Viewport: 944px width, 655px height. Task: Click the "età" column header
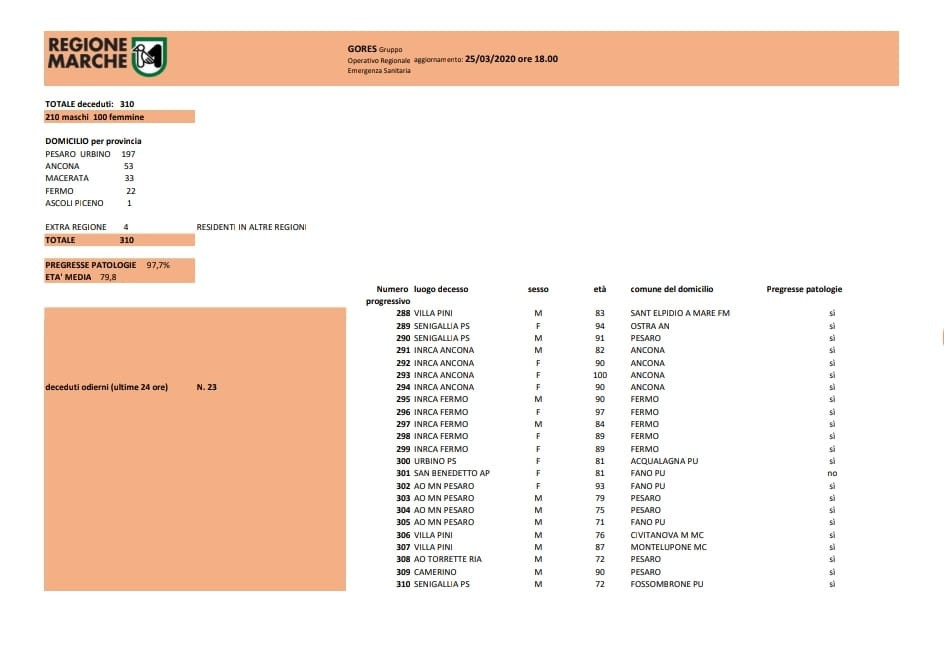[600, 289]
